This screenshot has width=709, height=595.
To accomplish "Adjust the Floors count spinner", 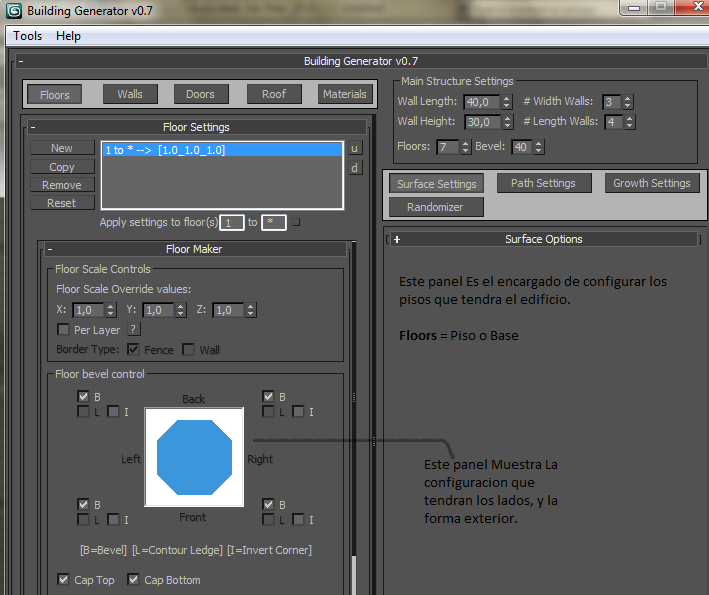I will 467,147.
